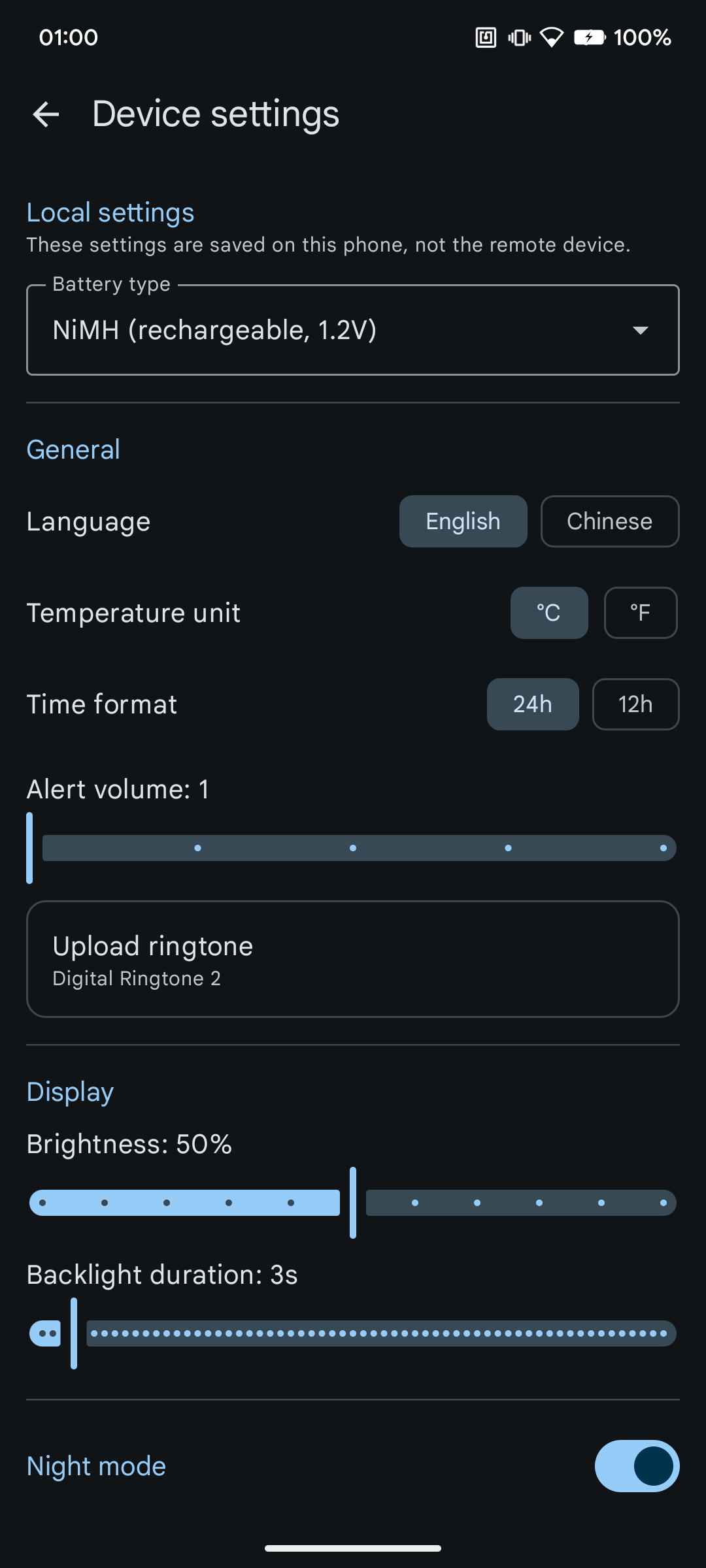This screenshot has height=1568, width=706.
Task: Click the Local settings heading
Action: pyautogui.click(x=110, y=212)
